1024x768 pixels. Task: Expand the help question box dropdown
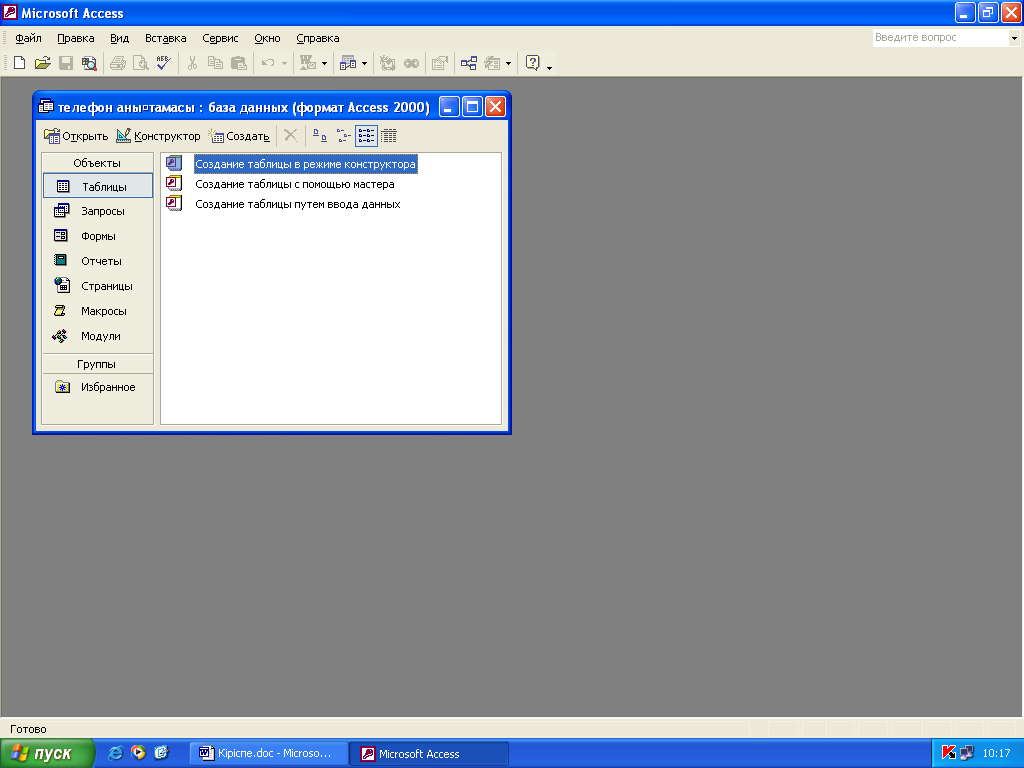(1014, 38)
